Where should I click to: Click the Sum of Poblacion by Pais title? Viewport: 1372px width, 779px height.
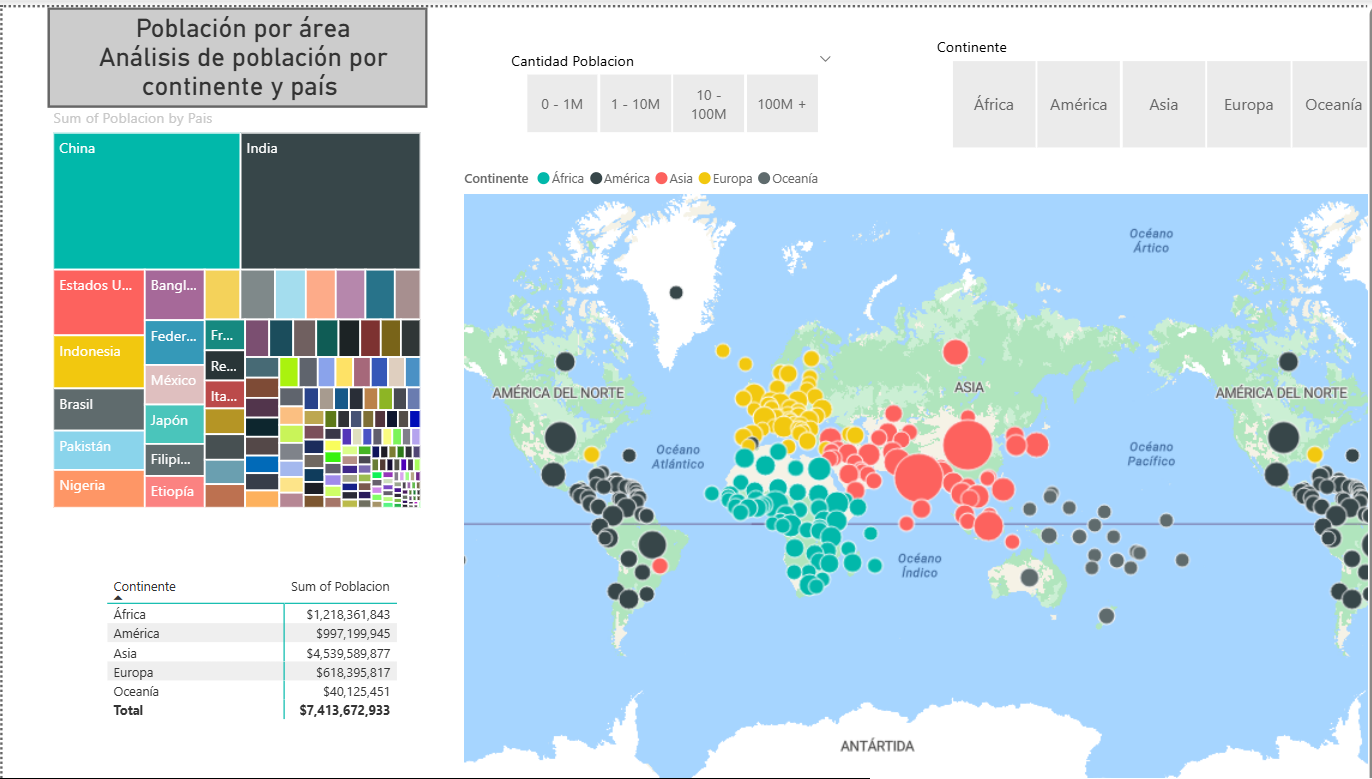pos(133,118)
